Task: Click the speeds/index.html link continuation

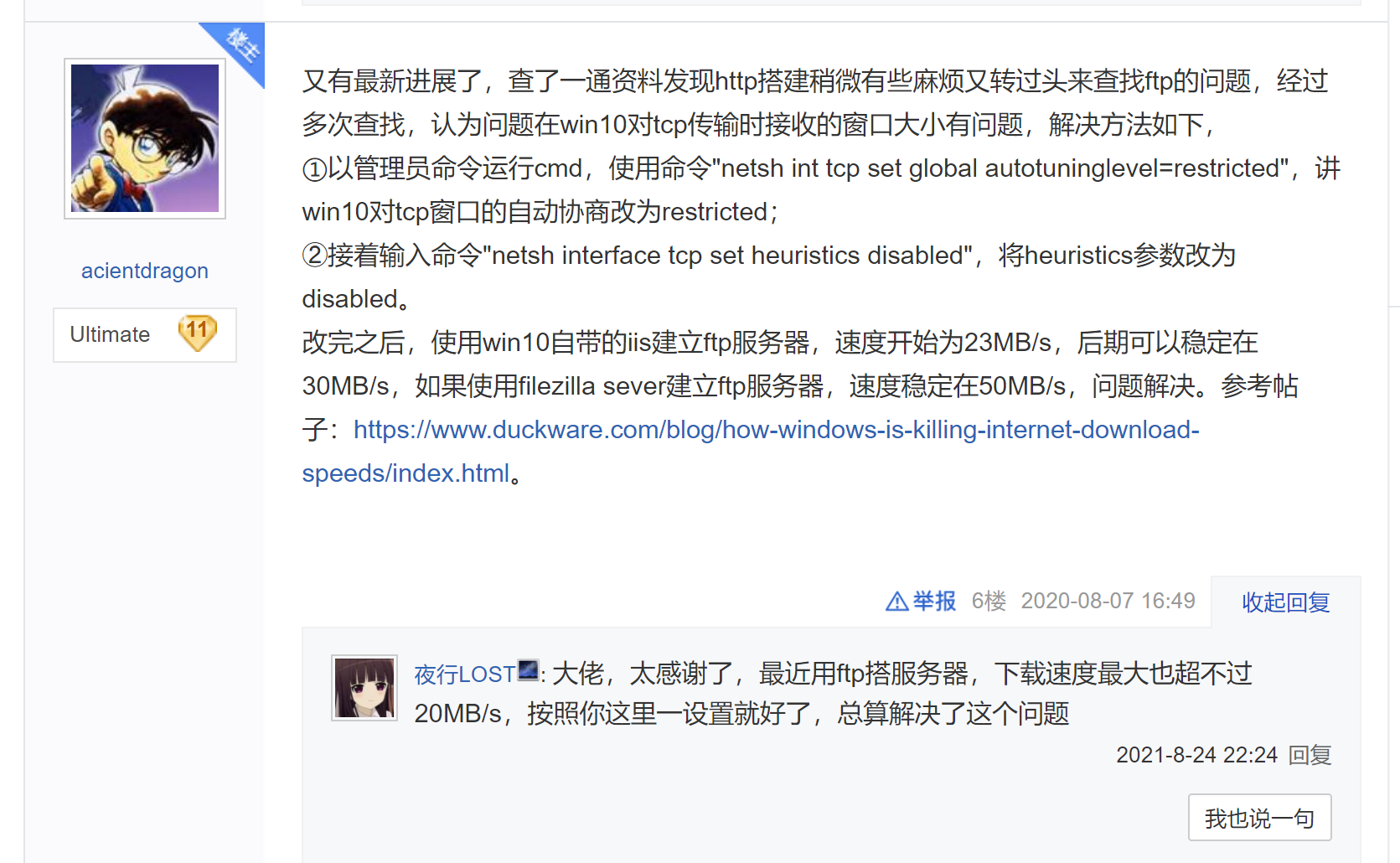Action: click(406, 473)
